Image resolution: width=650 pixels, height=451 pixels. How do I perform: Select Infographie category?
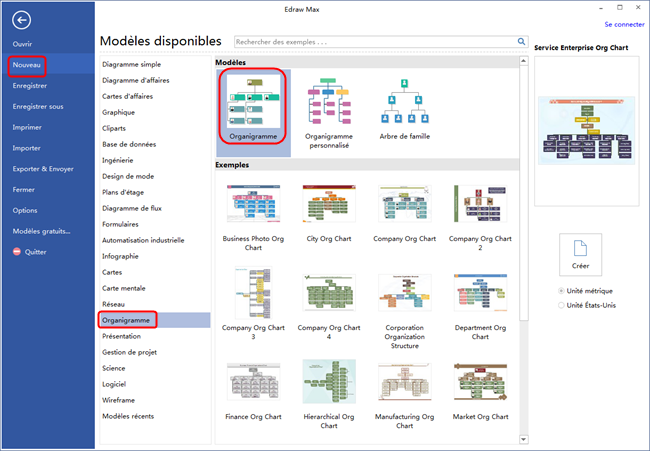coord(120,256)
